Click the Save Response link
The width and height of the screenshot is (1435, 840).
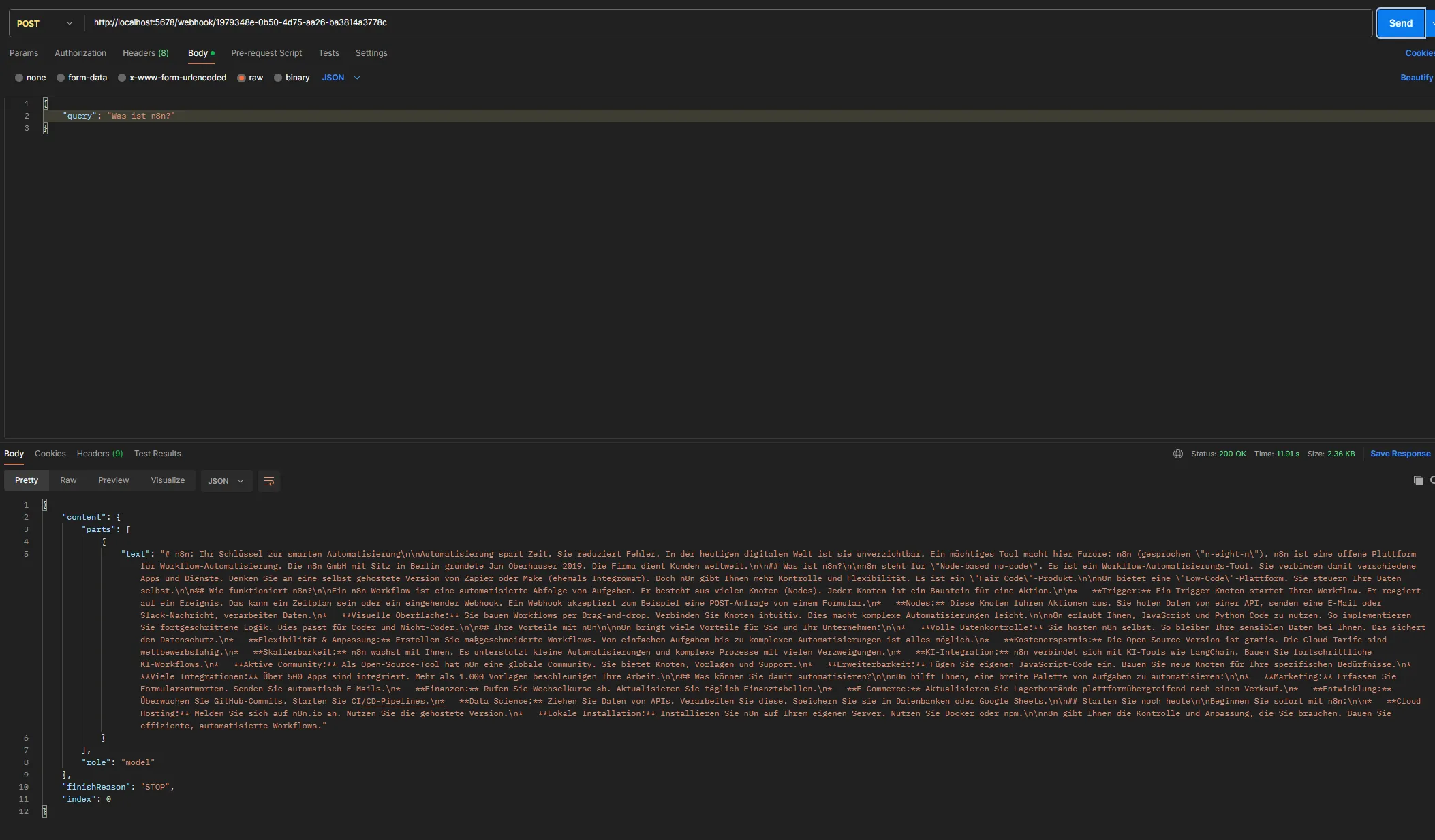click(x=1400, y=454)
